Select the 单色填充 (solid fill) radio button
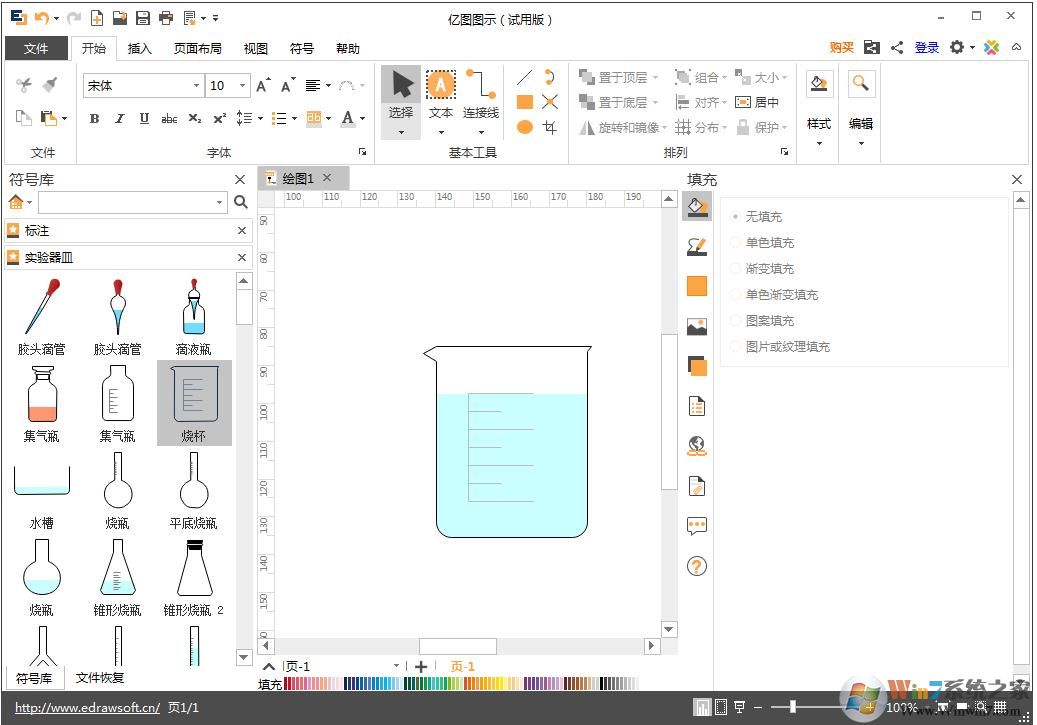Image resolution: width=1037 pixels, height=725 pixels. 736,242
